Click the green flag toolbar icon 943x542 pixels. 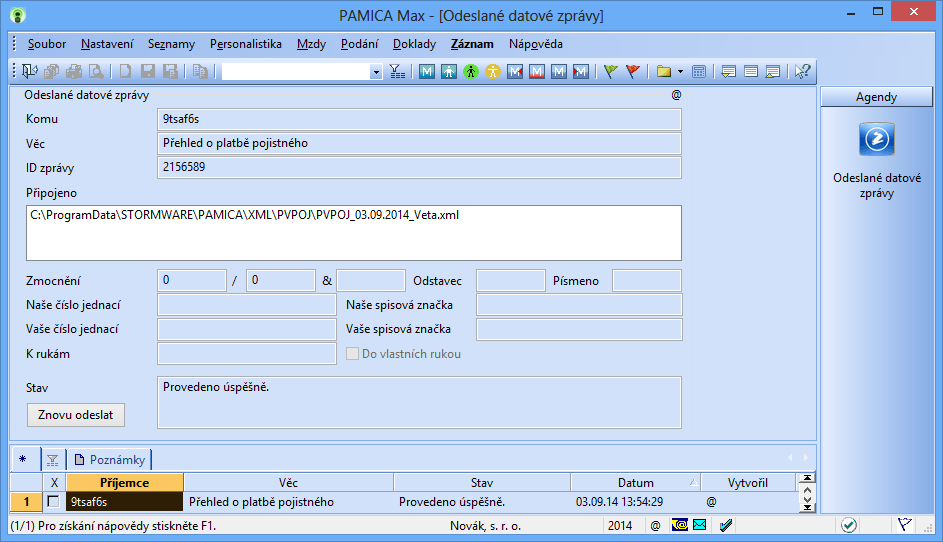(611, 72)
